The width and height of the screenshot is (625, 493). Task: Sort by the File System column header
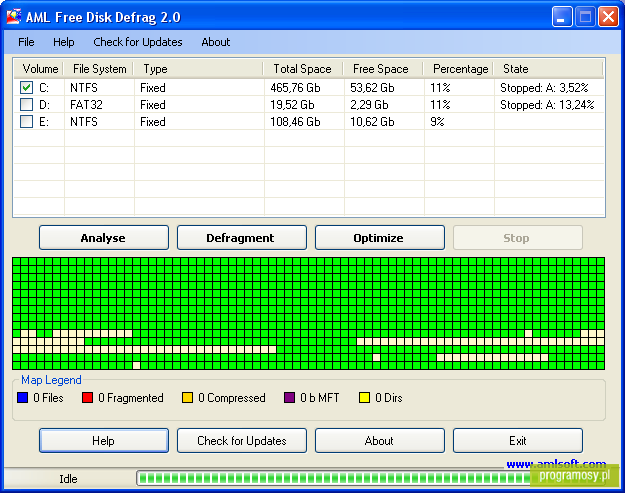pyautogui.click(x=99, y=69)
